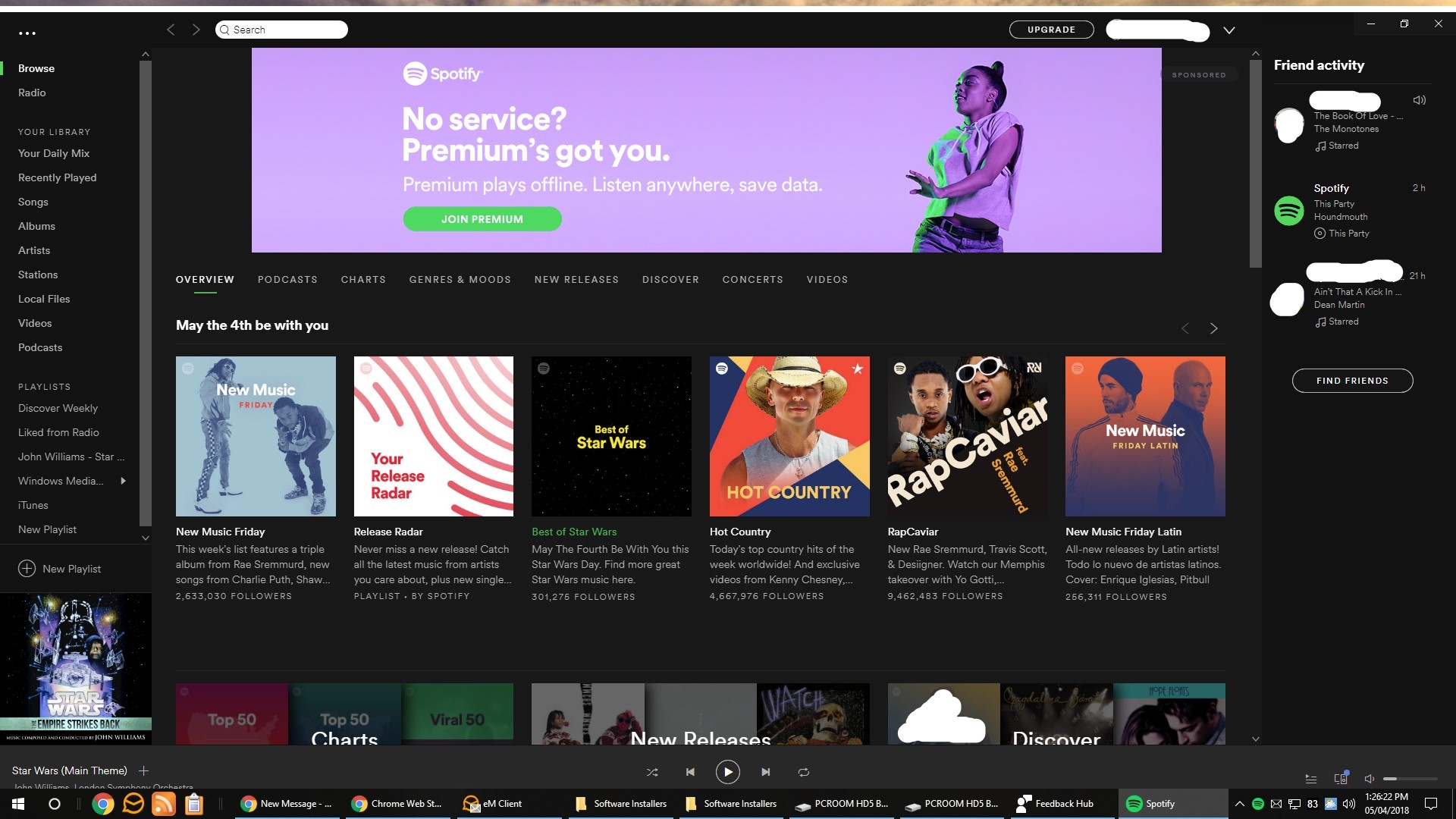The height and width of the screenshot is (819, 1456).
Task: Toggle the currently playing track pause button
Action: point(727,770)
